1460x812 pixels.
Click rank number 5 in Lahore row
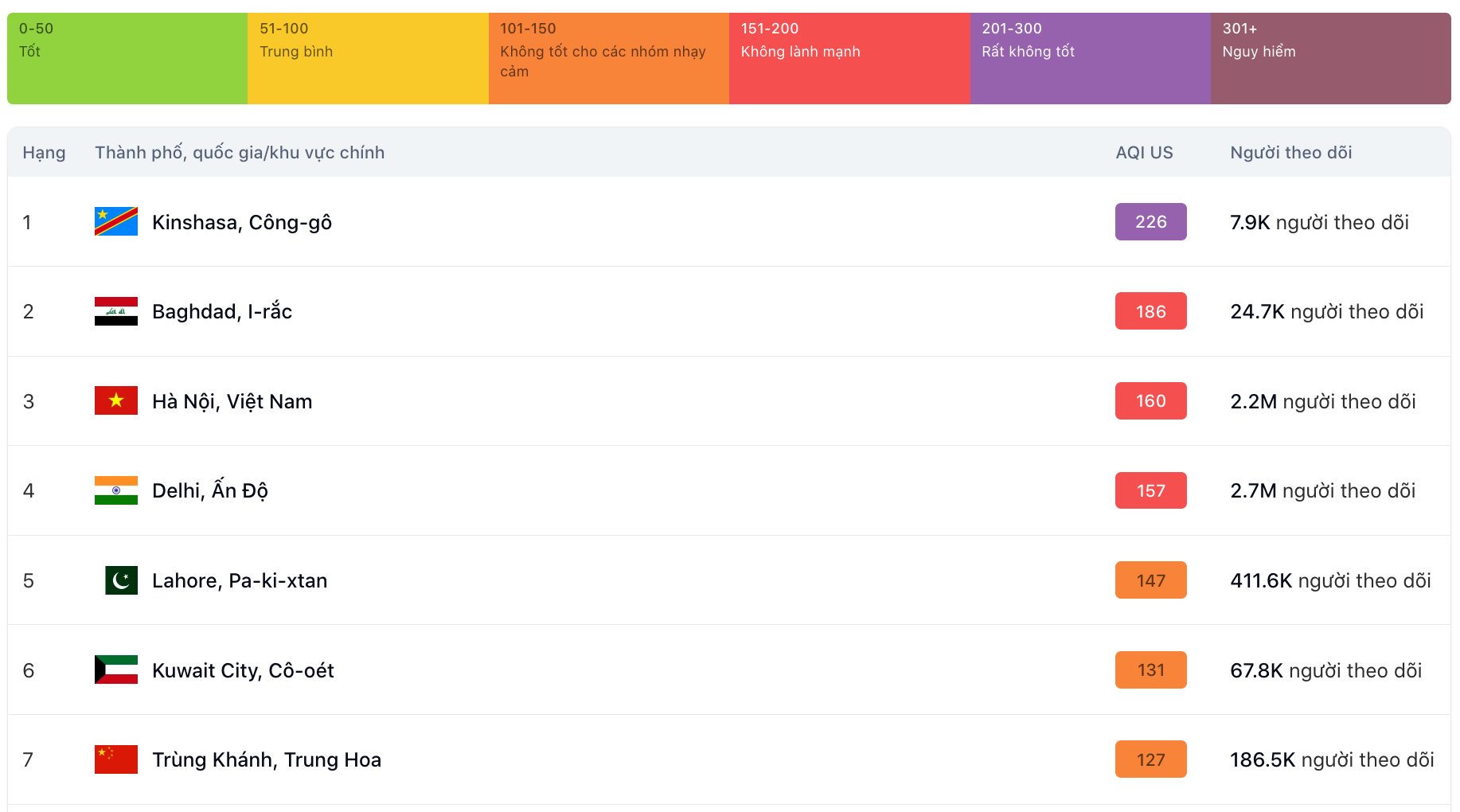[29, 580]
